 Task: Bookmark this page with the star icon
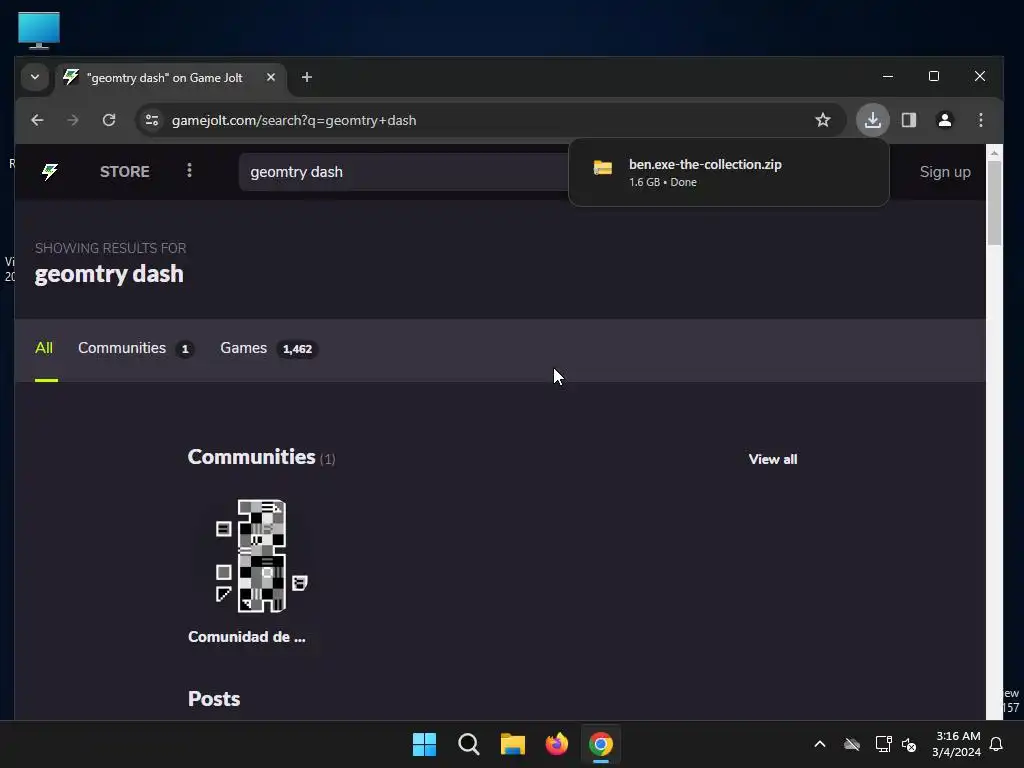823,120
